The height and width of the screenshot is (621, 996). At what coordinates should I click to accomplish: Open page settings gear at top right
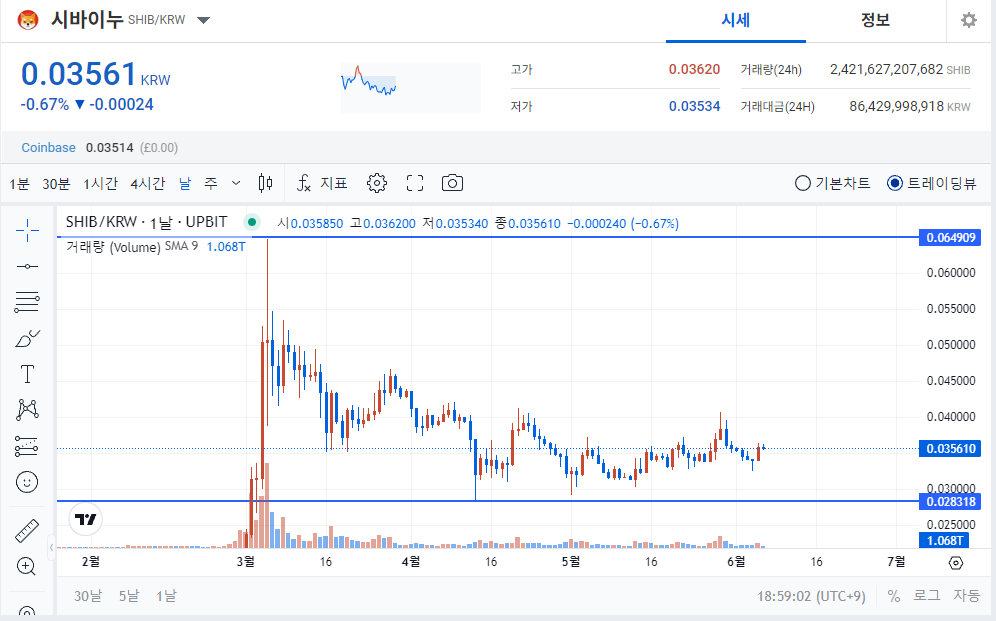(969, 20)
